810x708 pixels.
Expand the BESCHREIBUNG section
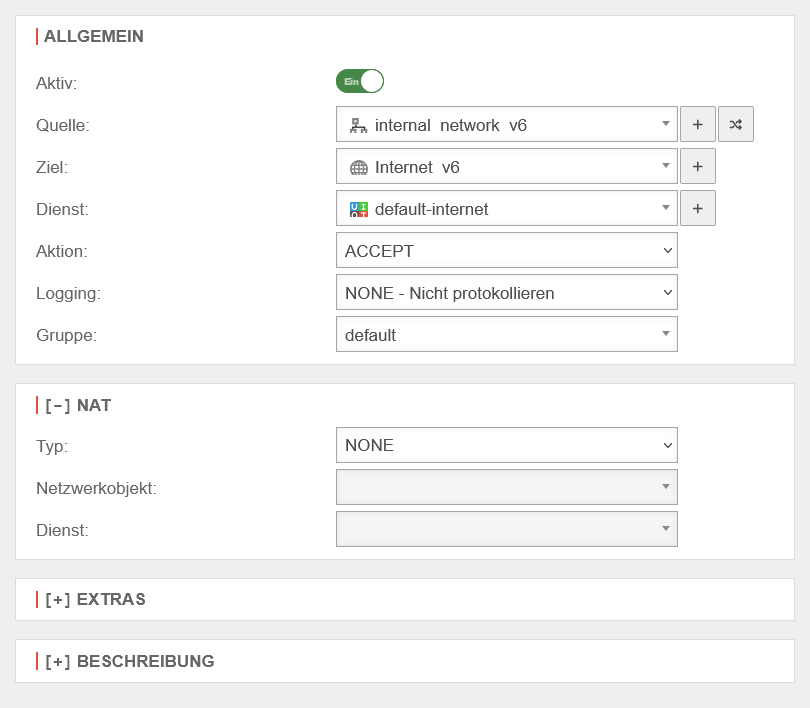point(58,661)
